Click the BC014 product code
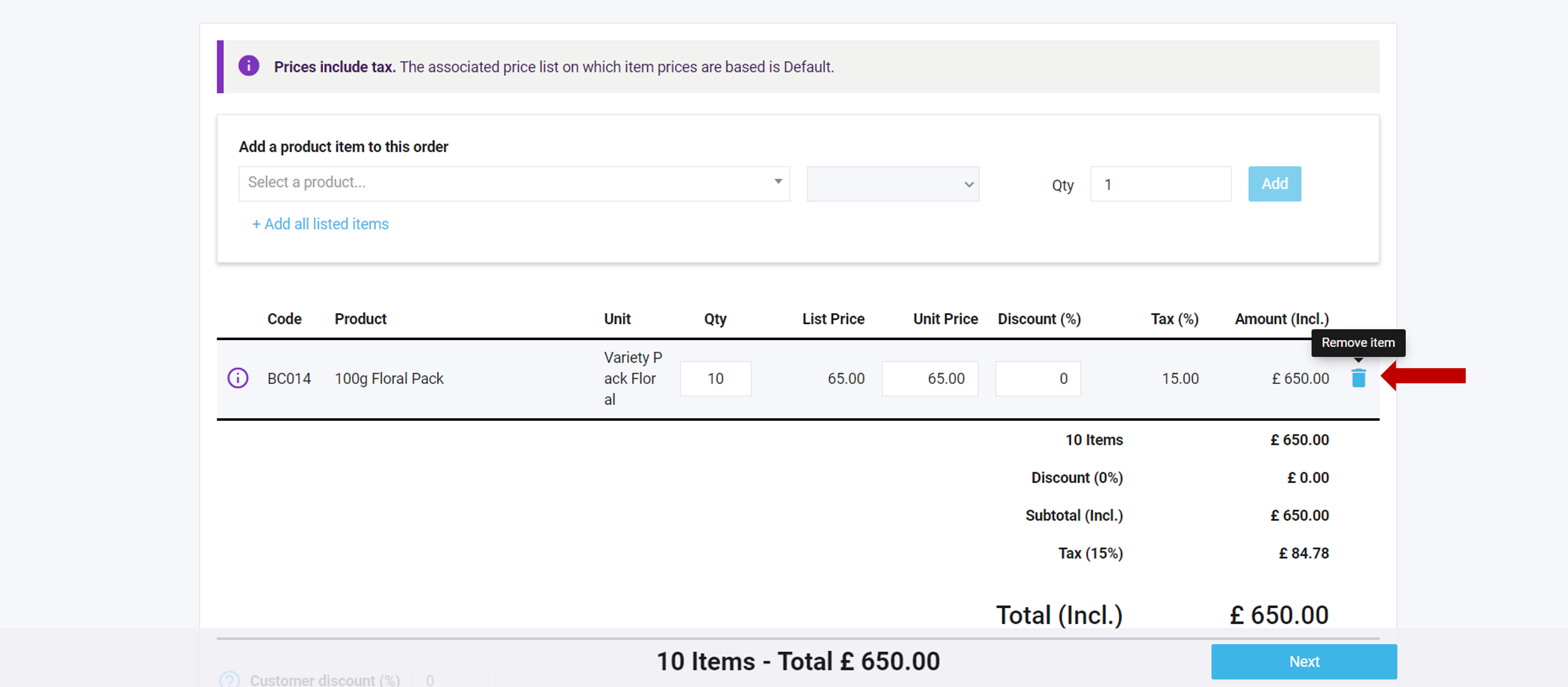Screen dimensions: 1568x687 point(289,379)
